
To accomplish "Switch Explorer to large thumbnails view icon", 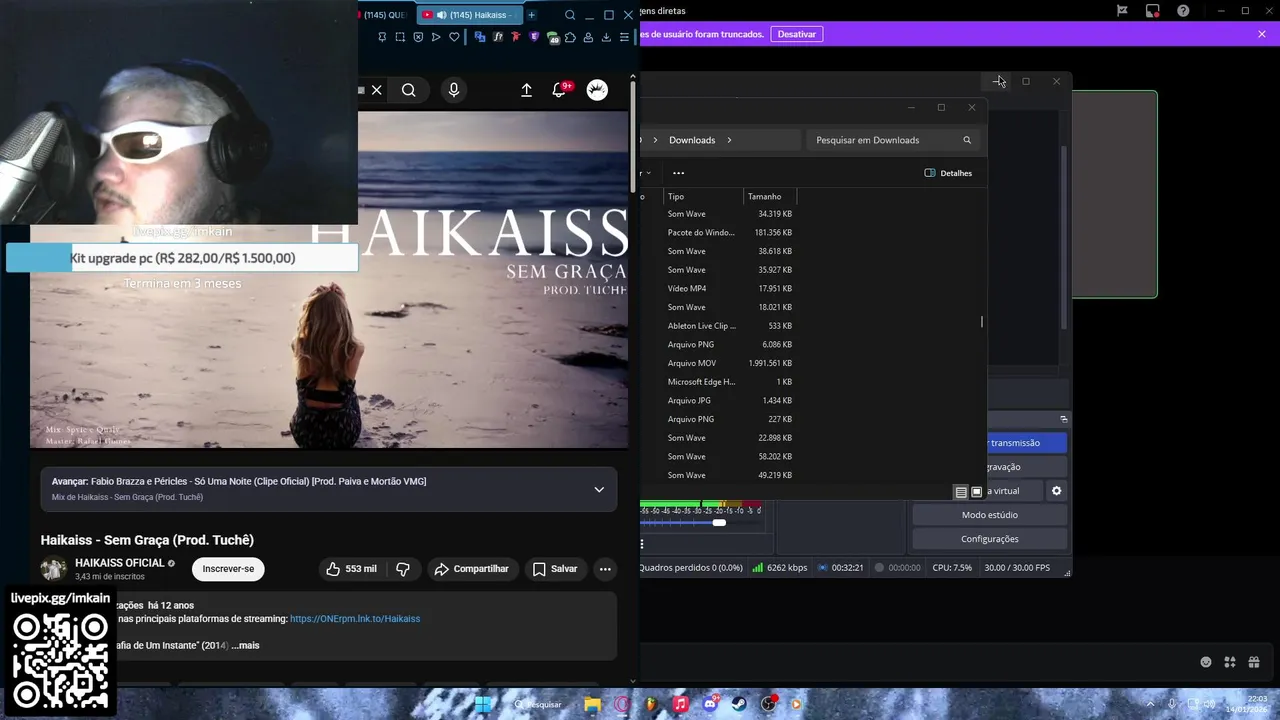I will [x=977, y=492].
